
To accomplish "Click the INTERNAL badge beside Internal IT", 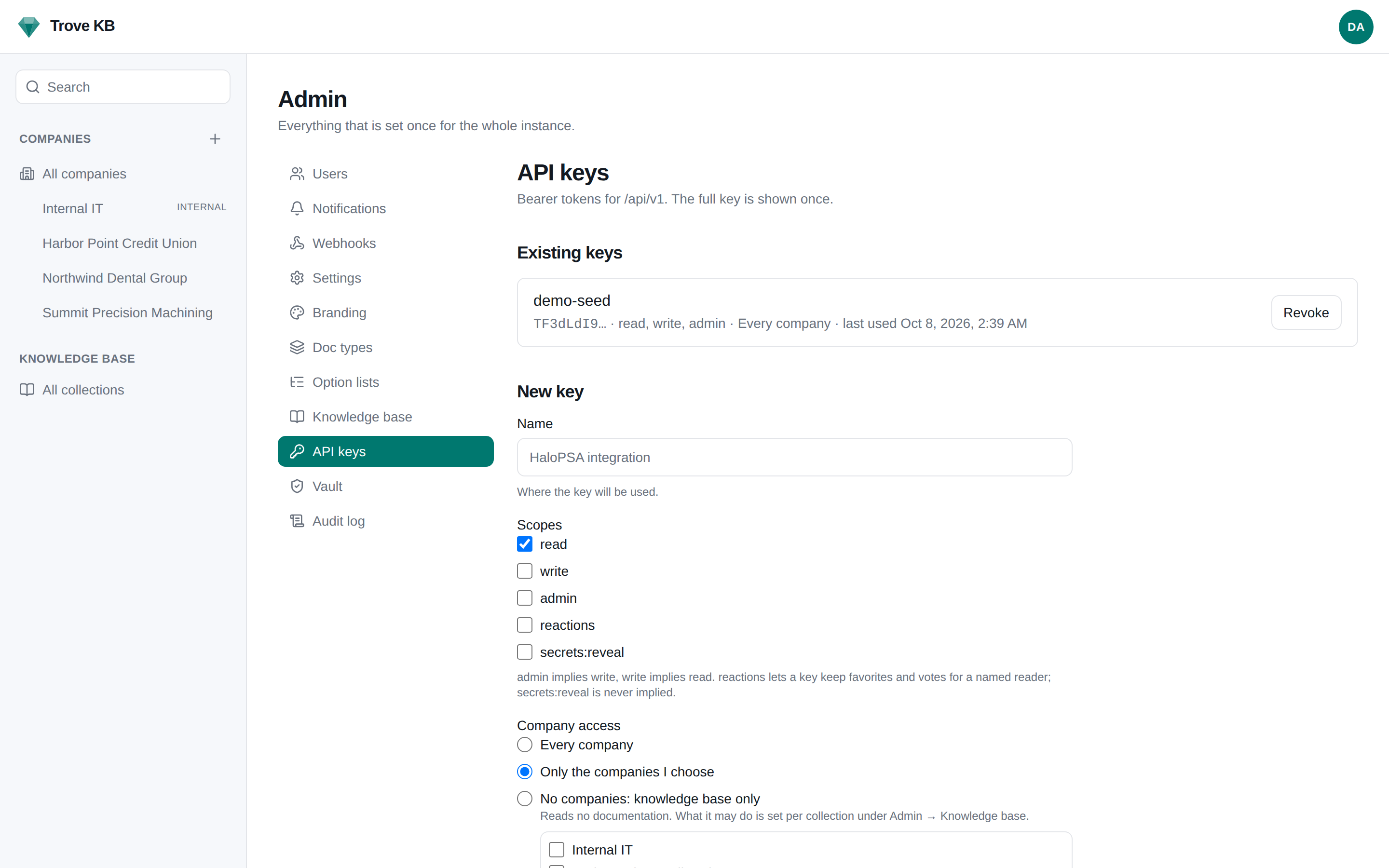I will 202,207.
